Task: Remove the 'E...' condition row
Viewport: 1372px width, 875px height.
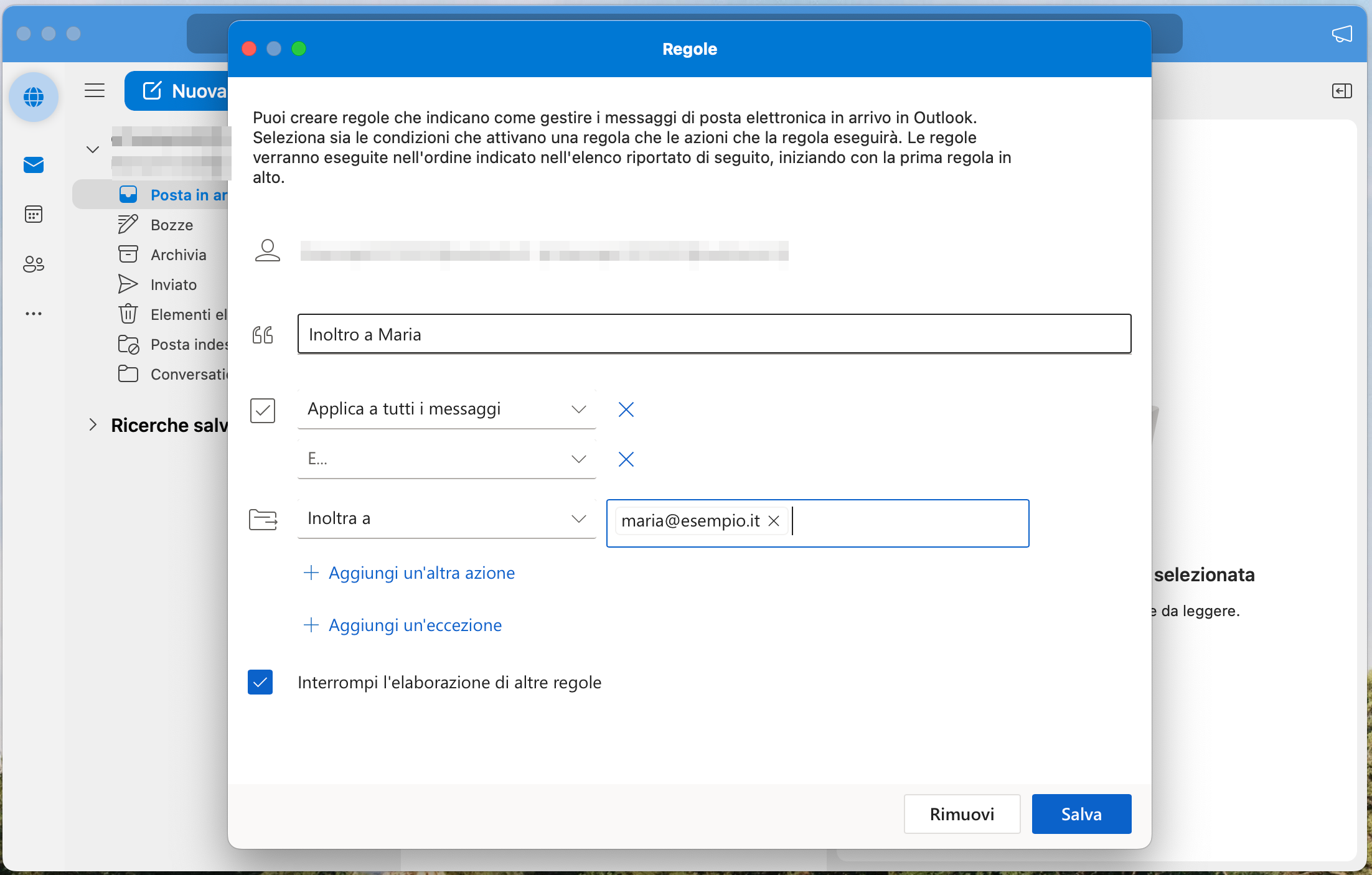Action: coord(626,459)
